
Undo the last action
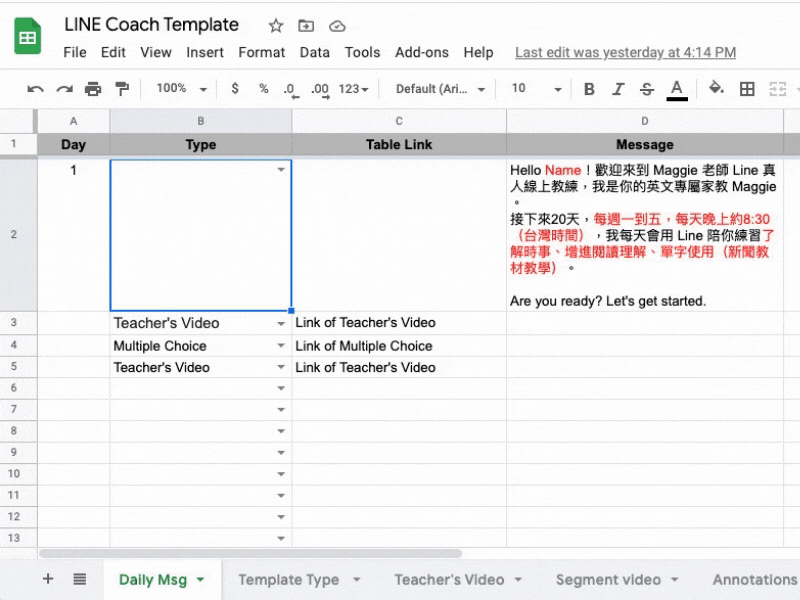coord(36,88)
